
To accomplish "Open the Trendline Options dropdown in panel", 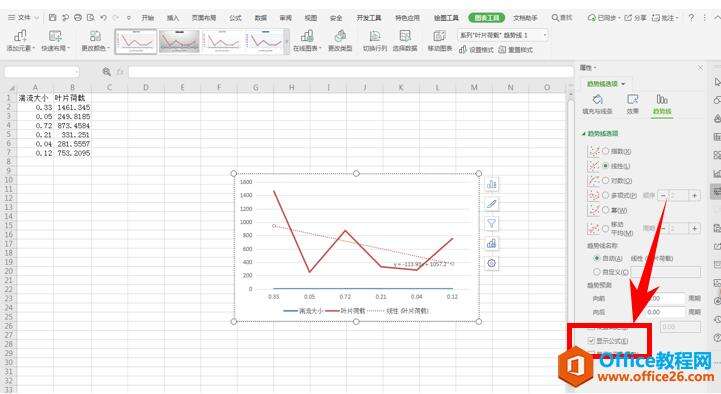I will [x=606, y=84].
